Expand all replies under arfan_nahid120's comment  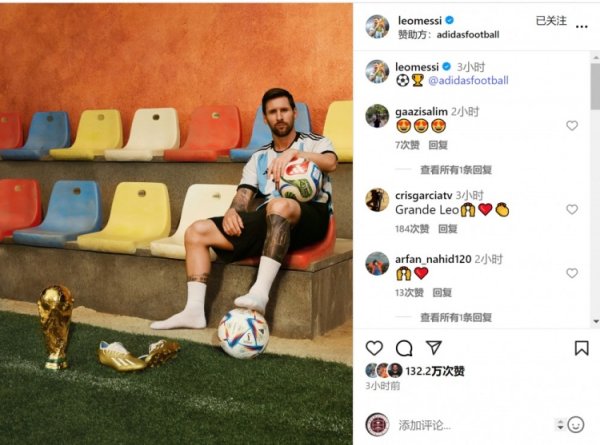click(456, 317)
